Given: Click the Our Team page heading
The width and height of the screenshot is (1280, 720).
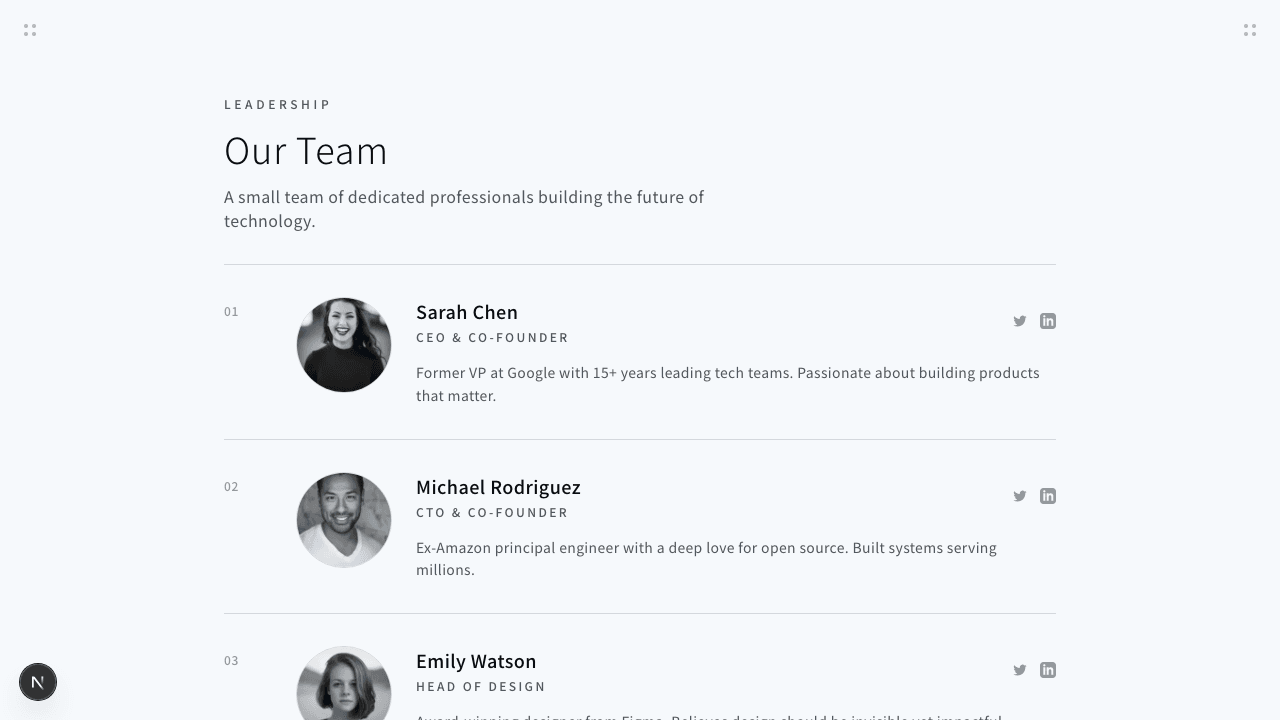Looking at the screenshot, I should 306,151.
